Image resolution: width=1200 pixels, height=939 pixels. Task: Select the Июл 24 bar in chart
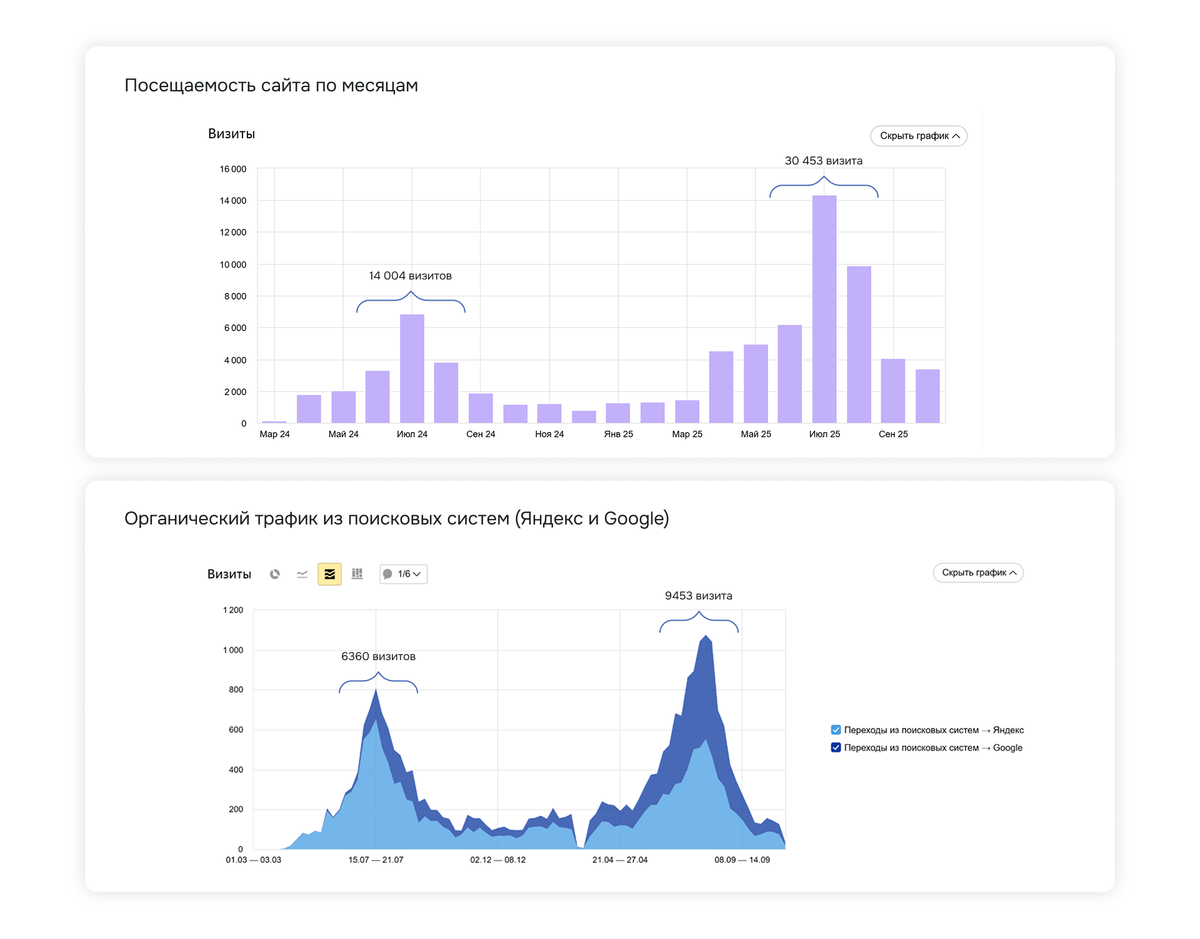pyautogui.click(x=412, y=369)
